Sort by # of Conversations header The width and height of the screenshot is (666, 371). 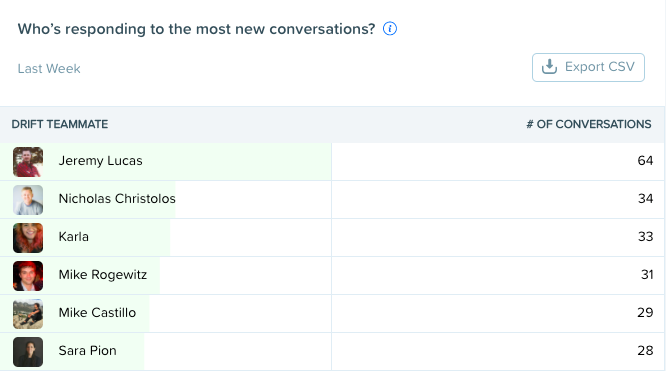pos(589,124)
